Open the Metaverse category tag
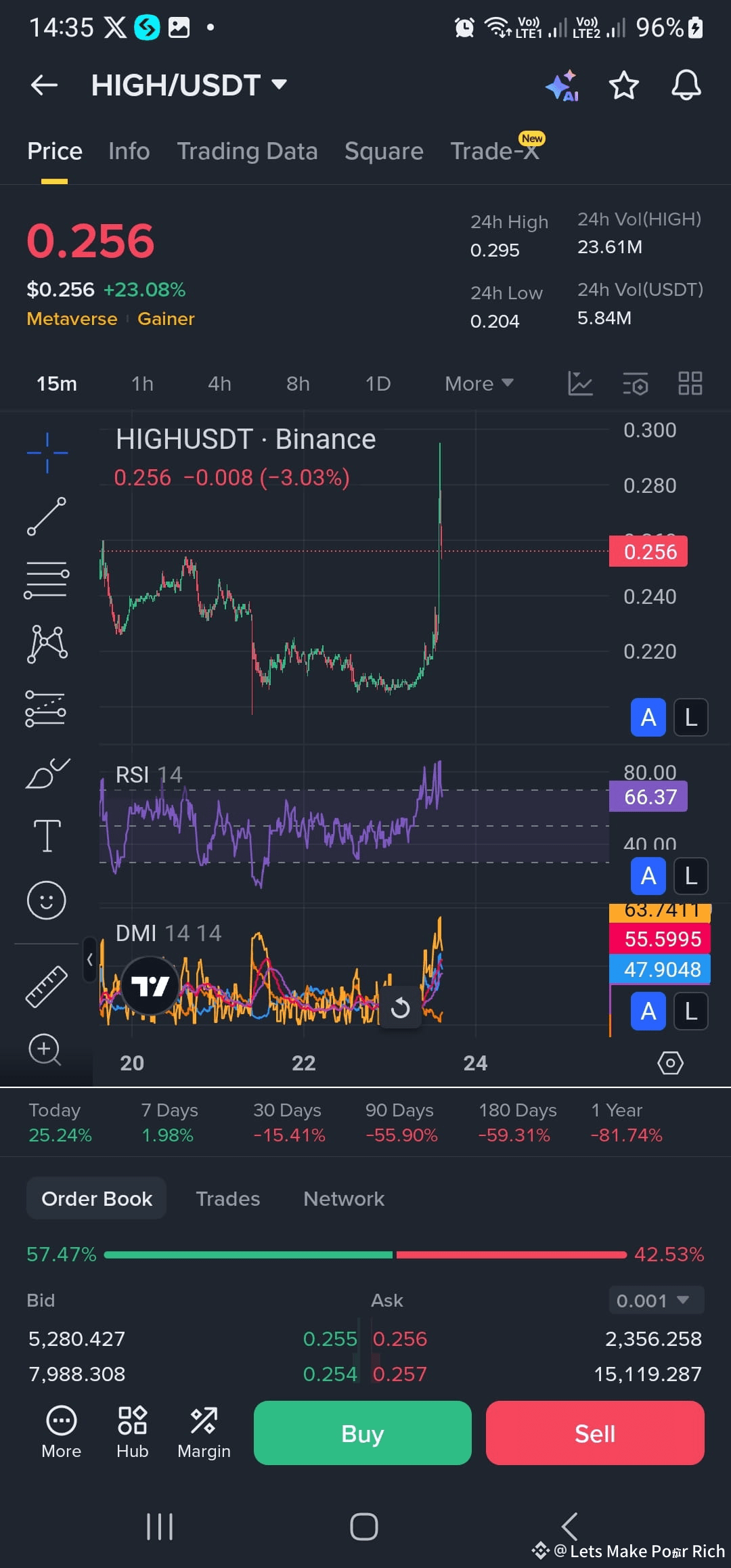The height and width of the screenshot is (1568, 731). pos(72,319)
